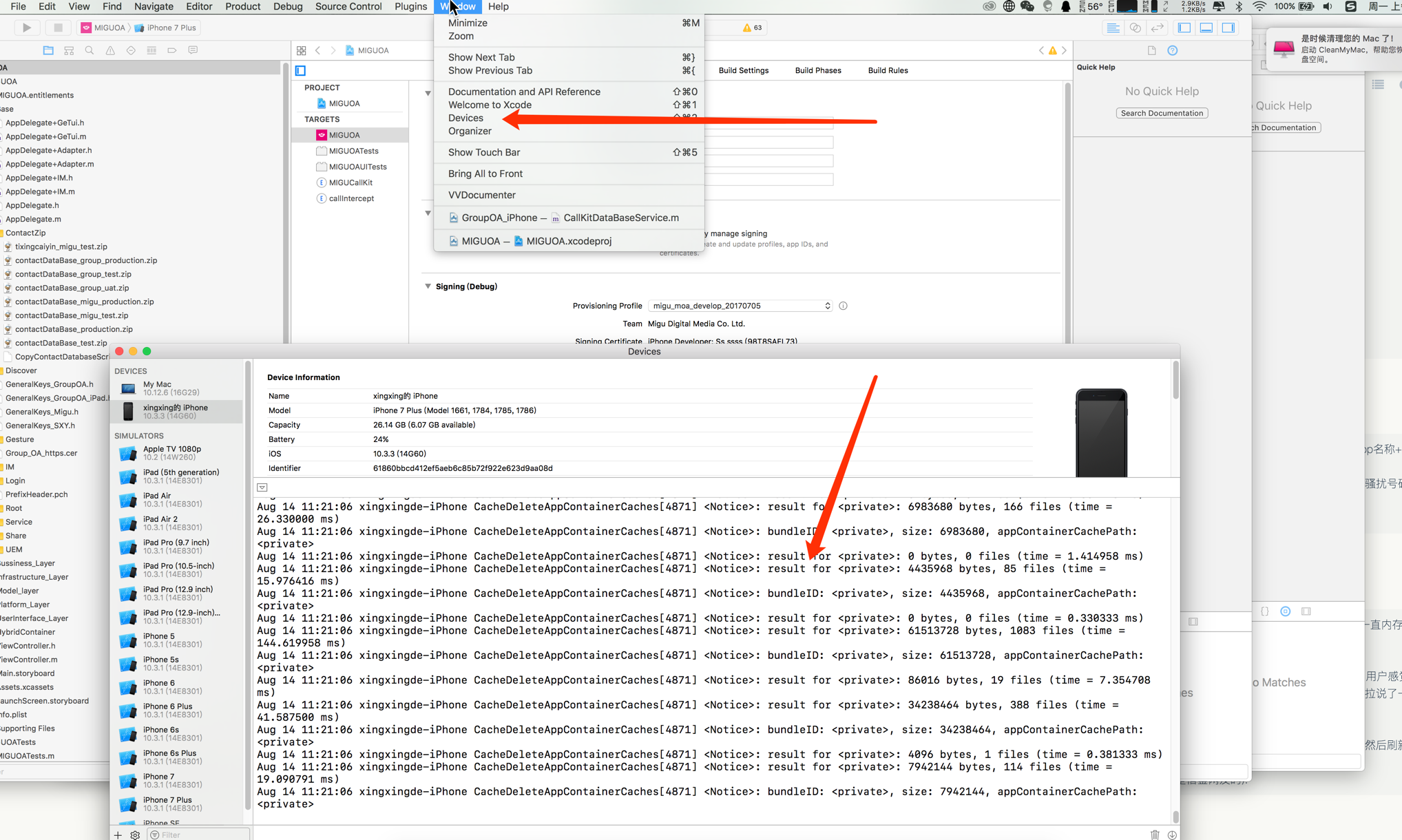1402x840 pixels.
Task: Stop the running build with Stop button
Action: [x=58, y=28]
